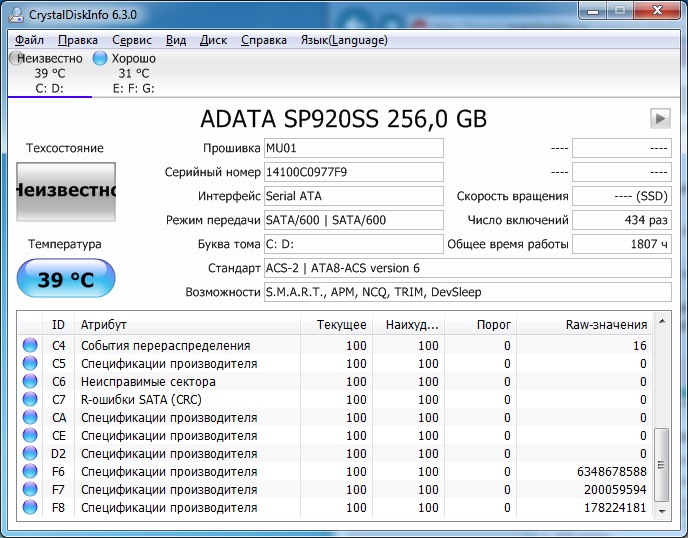Screen dimensions: 688x538
Task: Click the Режим передачи field SATA/600
Action: [354, 220]
